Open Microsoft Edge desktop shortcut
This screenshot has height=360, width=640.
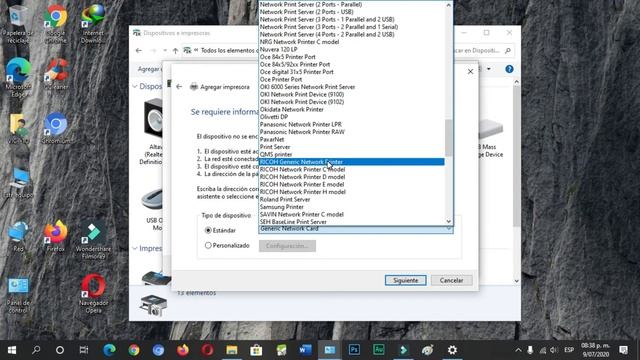point(18,78)
